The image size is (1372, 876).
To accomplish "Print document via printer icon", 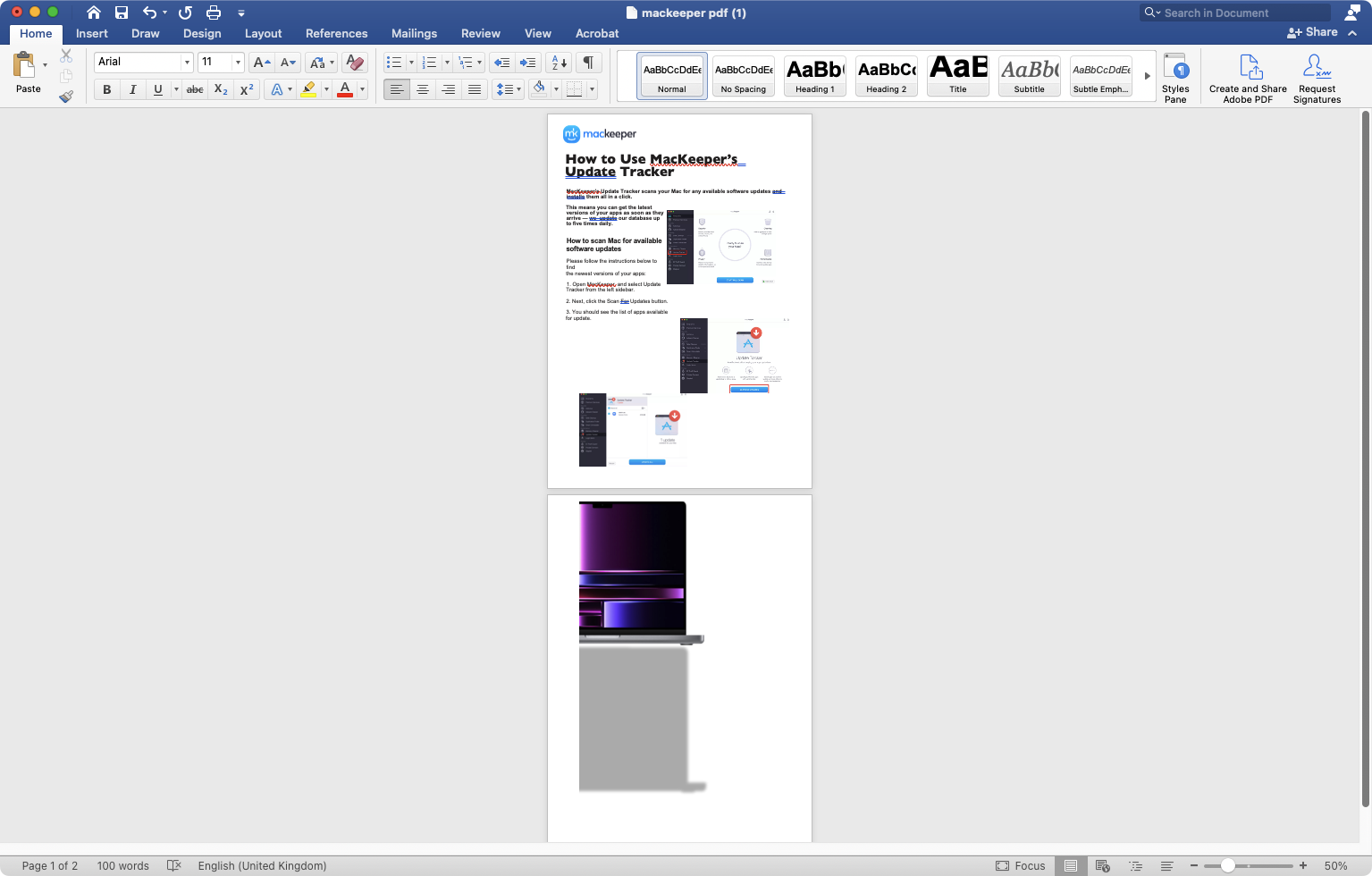I will tap(214, 13).
